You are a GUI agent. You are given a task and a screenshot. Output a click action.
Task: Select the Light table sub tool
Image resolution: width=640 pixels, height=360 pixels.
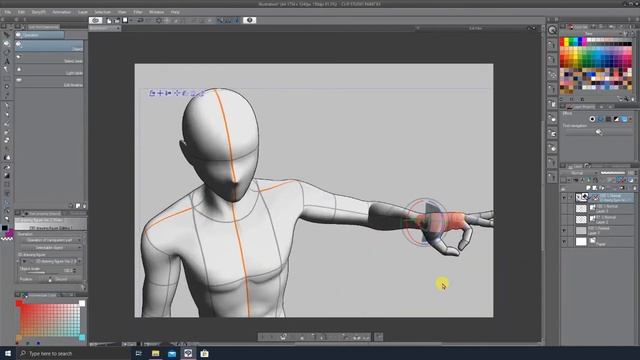point(49,70)
